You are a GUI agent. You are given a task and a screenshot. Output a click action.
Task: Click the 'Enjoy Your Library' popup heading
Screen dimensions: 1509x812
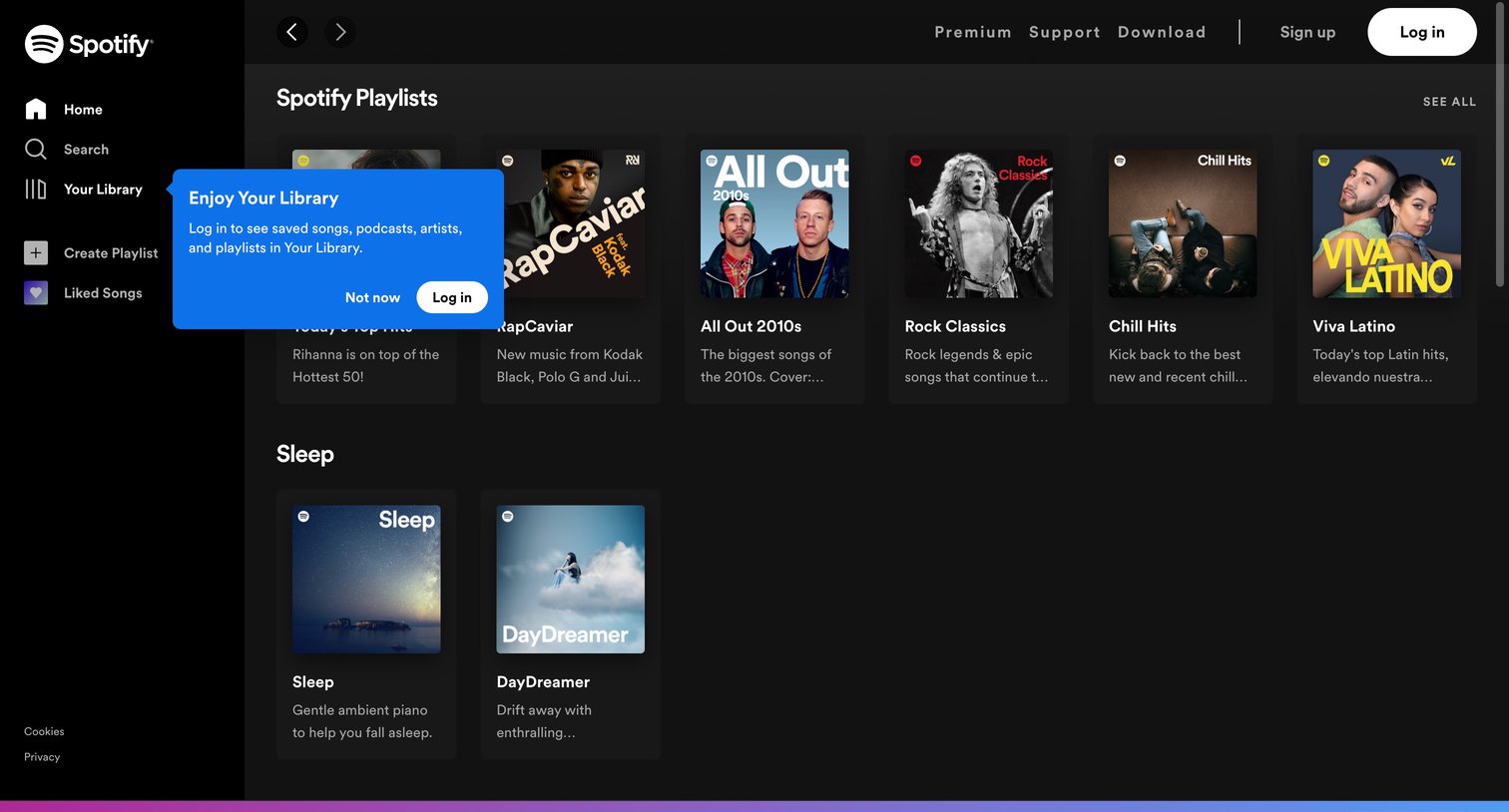pos(263,198)
